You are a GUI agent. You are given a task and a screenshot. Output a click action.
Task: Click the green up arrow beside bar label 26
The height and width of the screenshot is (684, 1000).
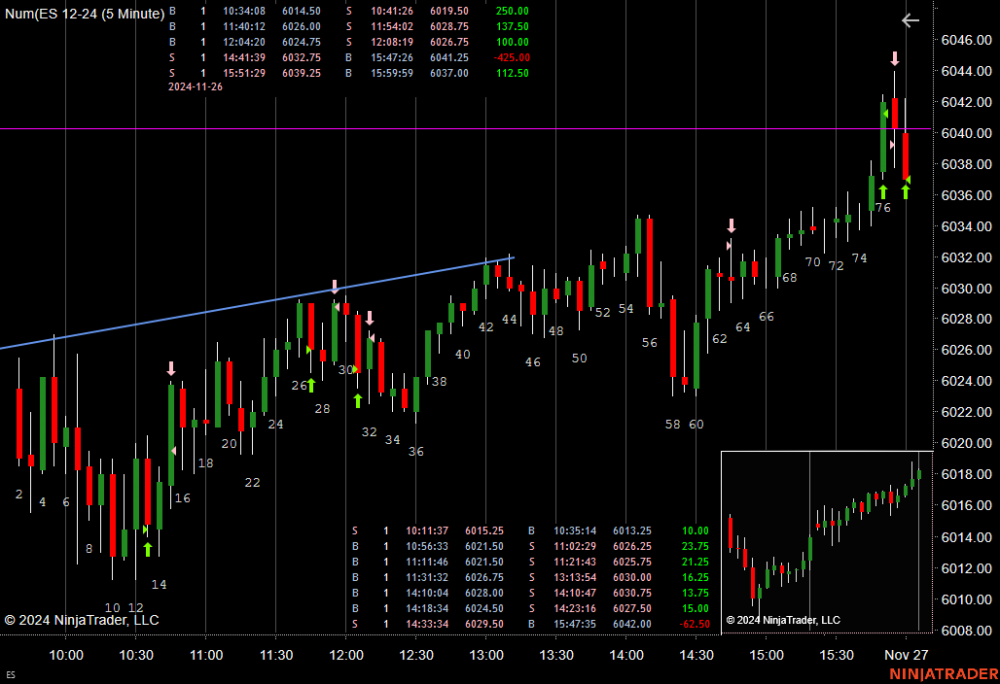(x=310, y=385)
